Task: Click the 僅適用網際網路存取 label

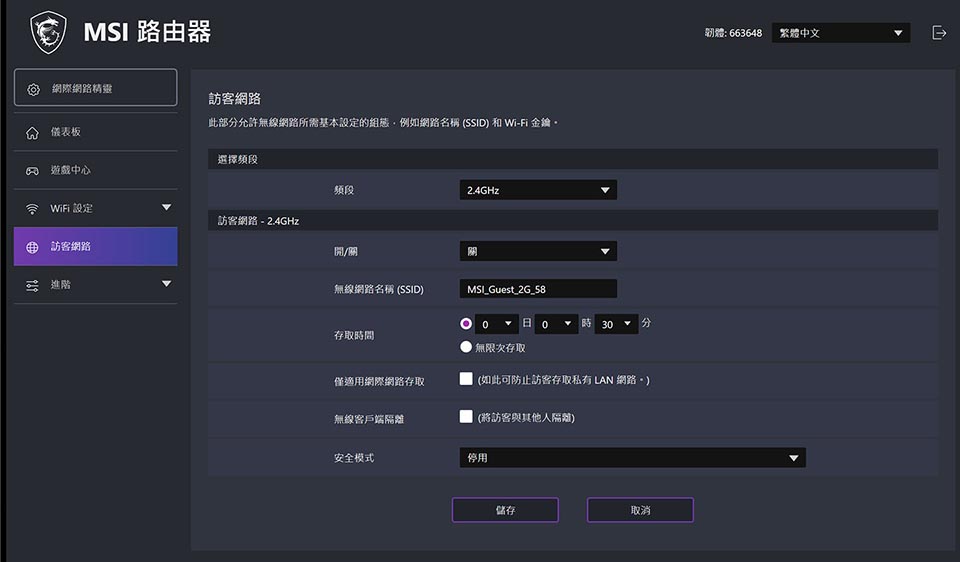Action: point(379,381)
